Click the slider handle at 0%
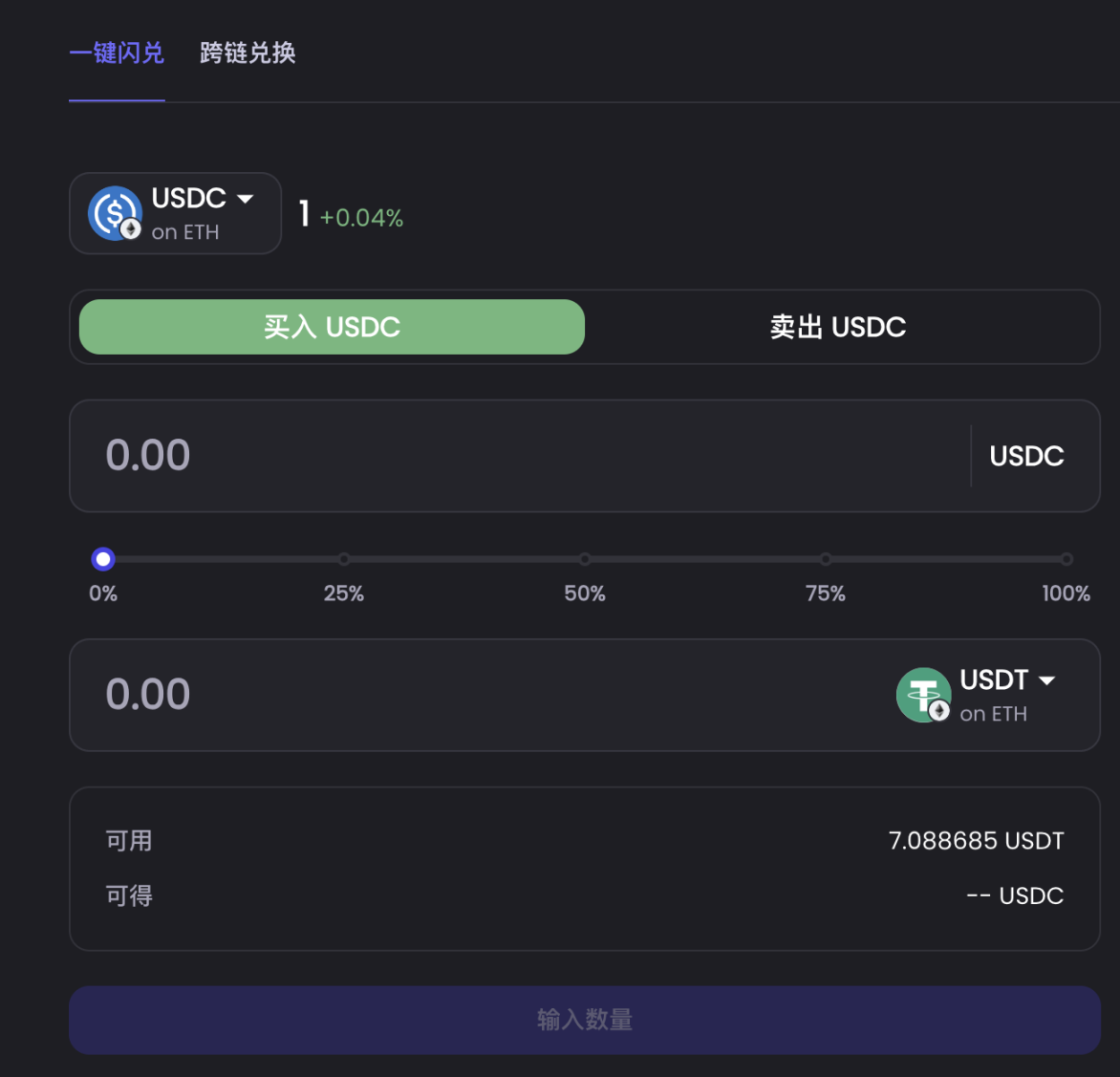Viewport: 1120px width, 1077px height. (x=103, y=559)
